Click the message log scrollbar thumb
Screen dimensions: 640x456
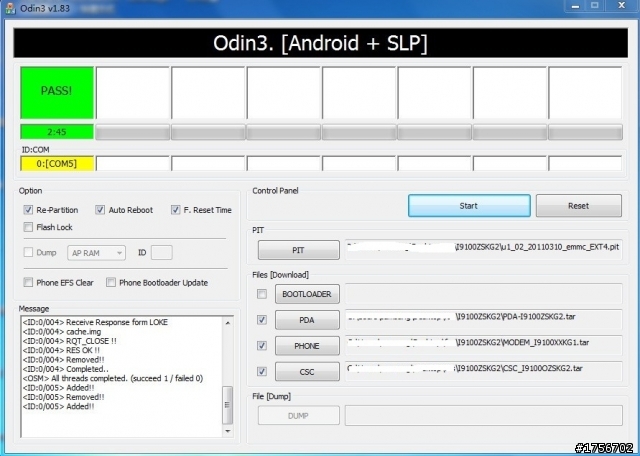point(227,405)
